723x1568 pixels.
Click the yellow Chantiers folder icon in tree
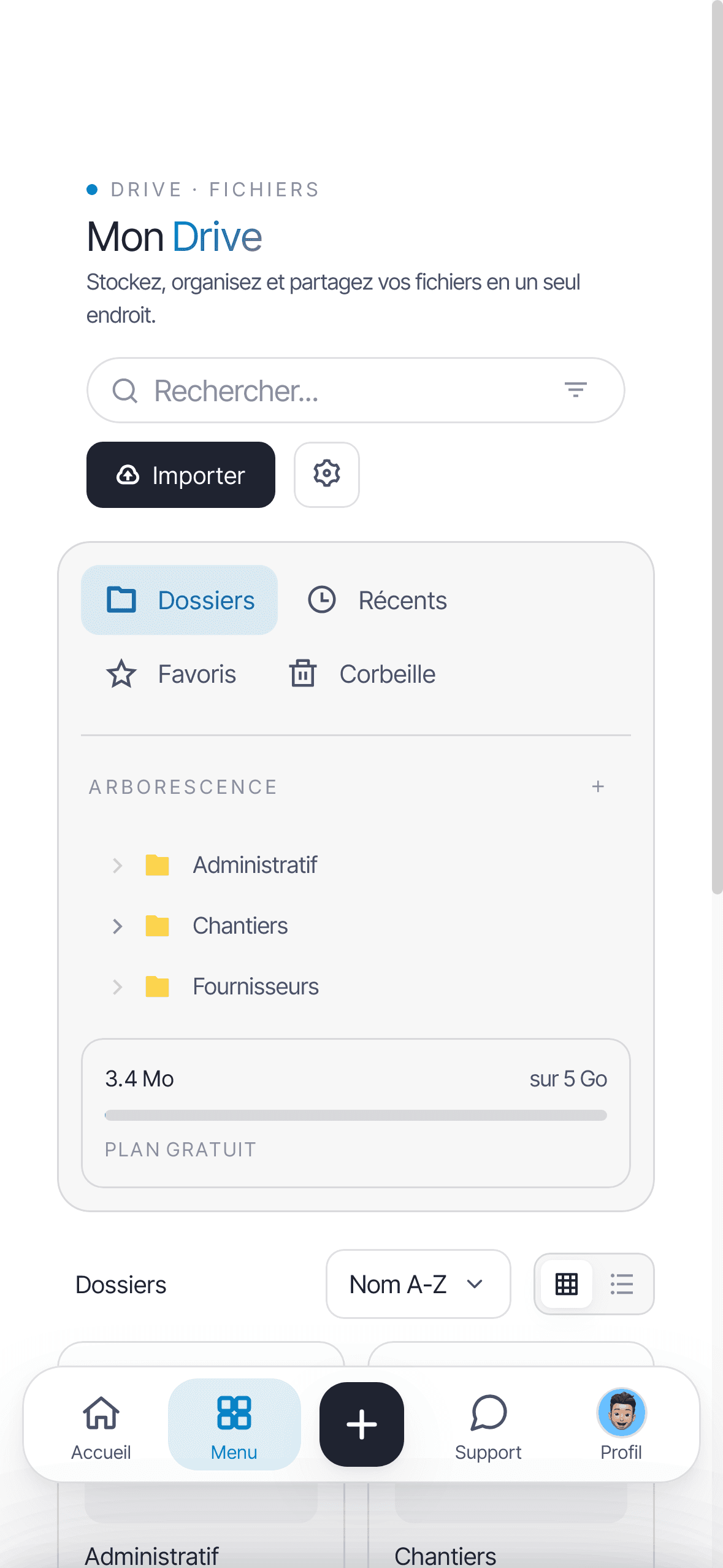pyautogui.click(x=157, y=926)
